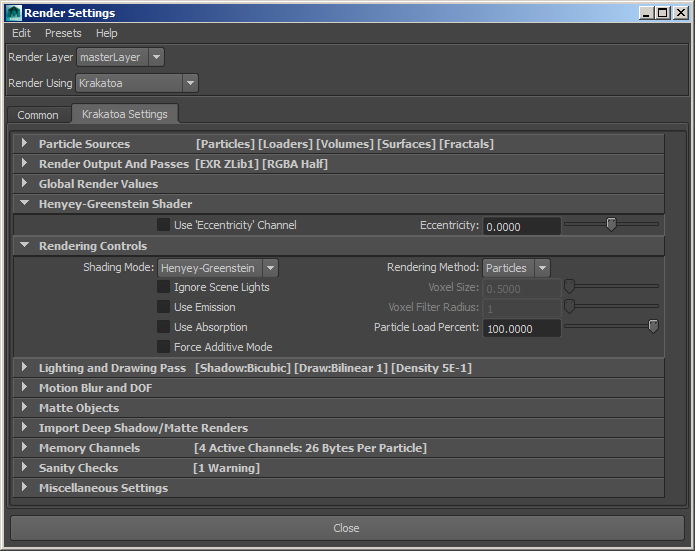Click '[4 Active Channels: 26 Bytes Per Particle]' text
The height and width of the screenshot is (551, 695).
310,448
